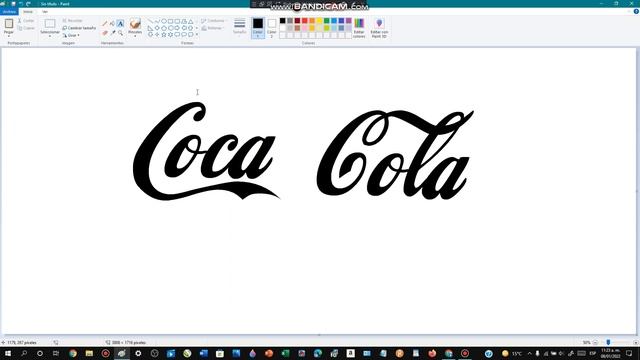
Task: Click Cambiar tamaño button
Action: click(x=79, y=28)
